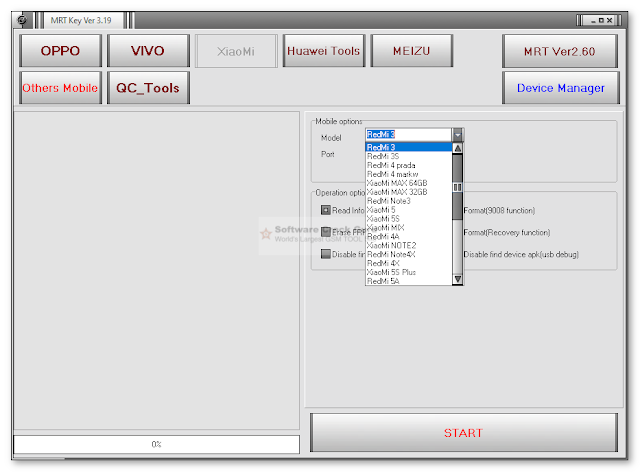Open Device Manager
The image size is (640, 472).
pos(561,88)
